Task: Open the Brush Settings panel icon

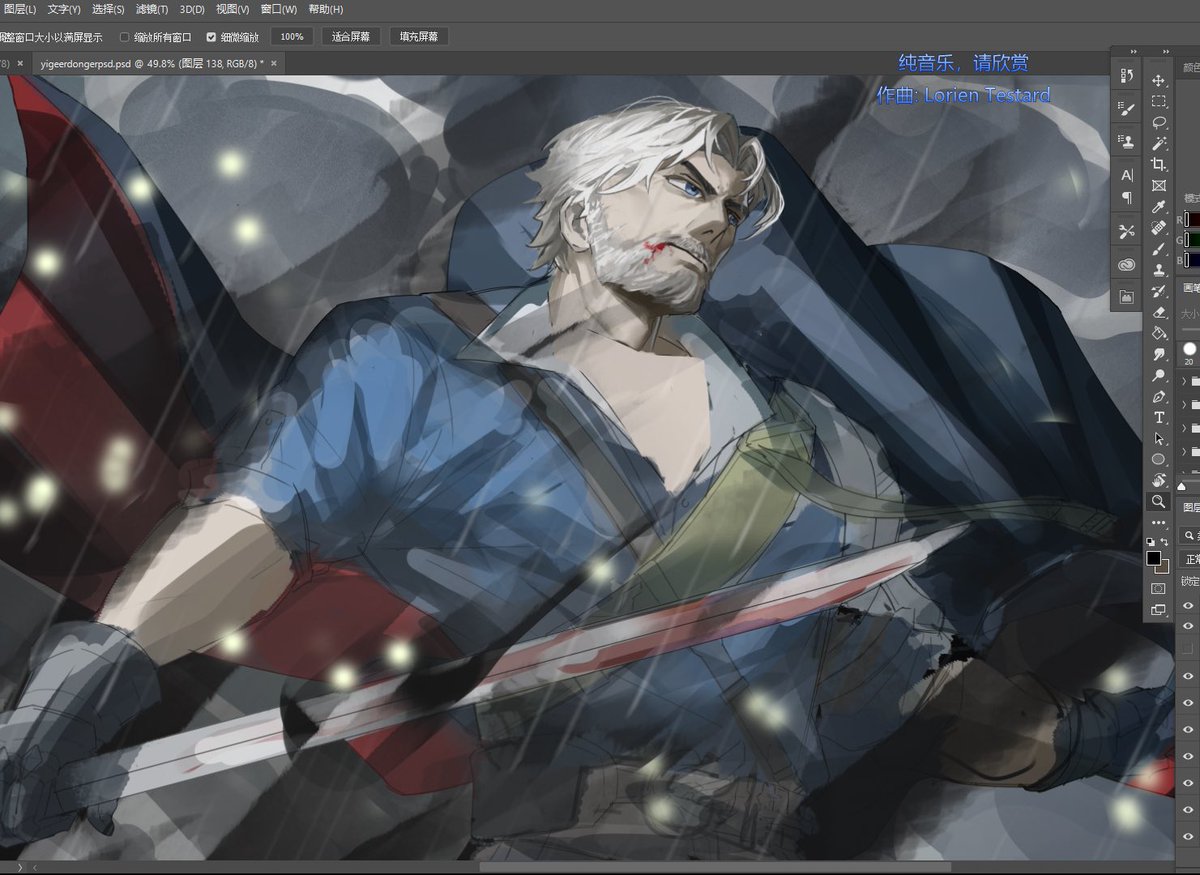Action: (x=1127, y=108)
